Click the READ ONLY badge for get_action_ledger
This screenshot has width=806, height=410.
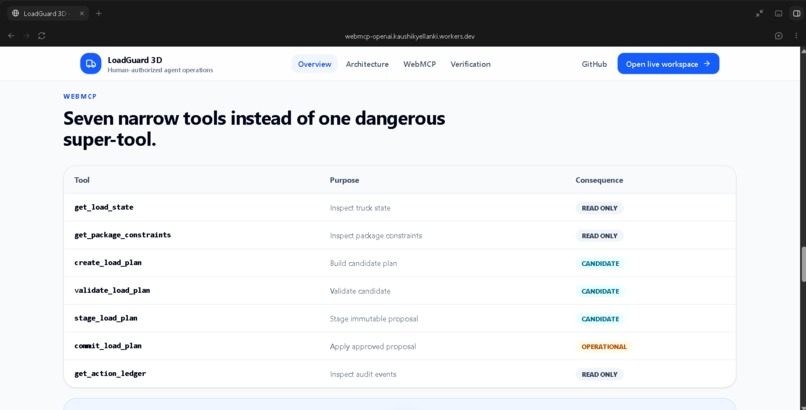[599, 375]
